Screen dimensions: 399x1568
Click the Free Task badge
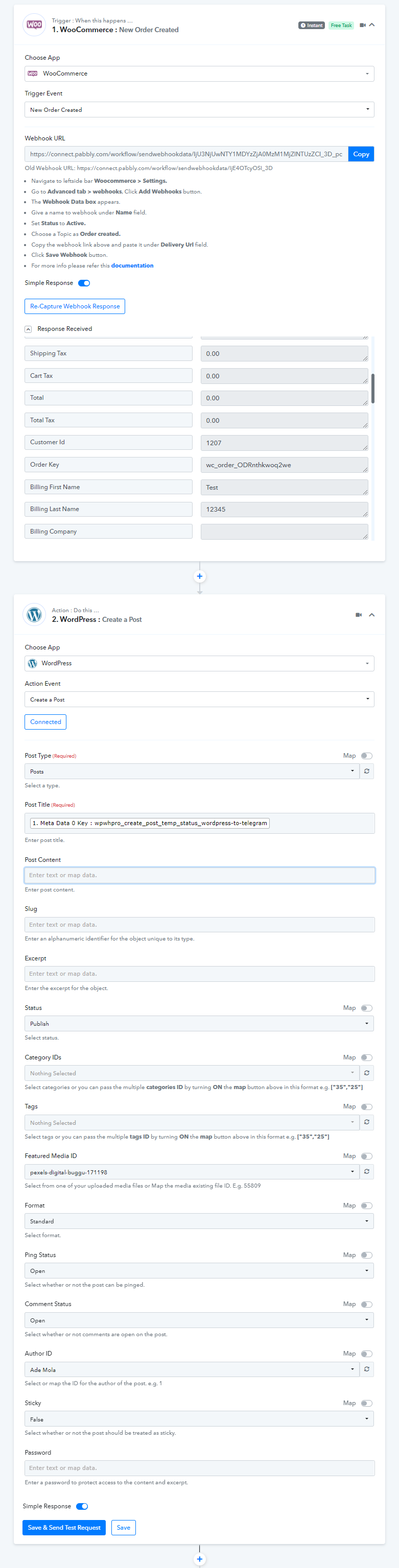pos(341,25)
